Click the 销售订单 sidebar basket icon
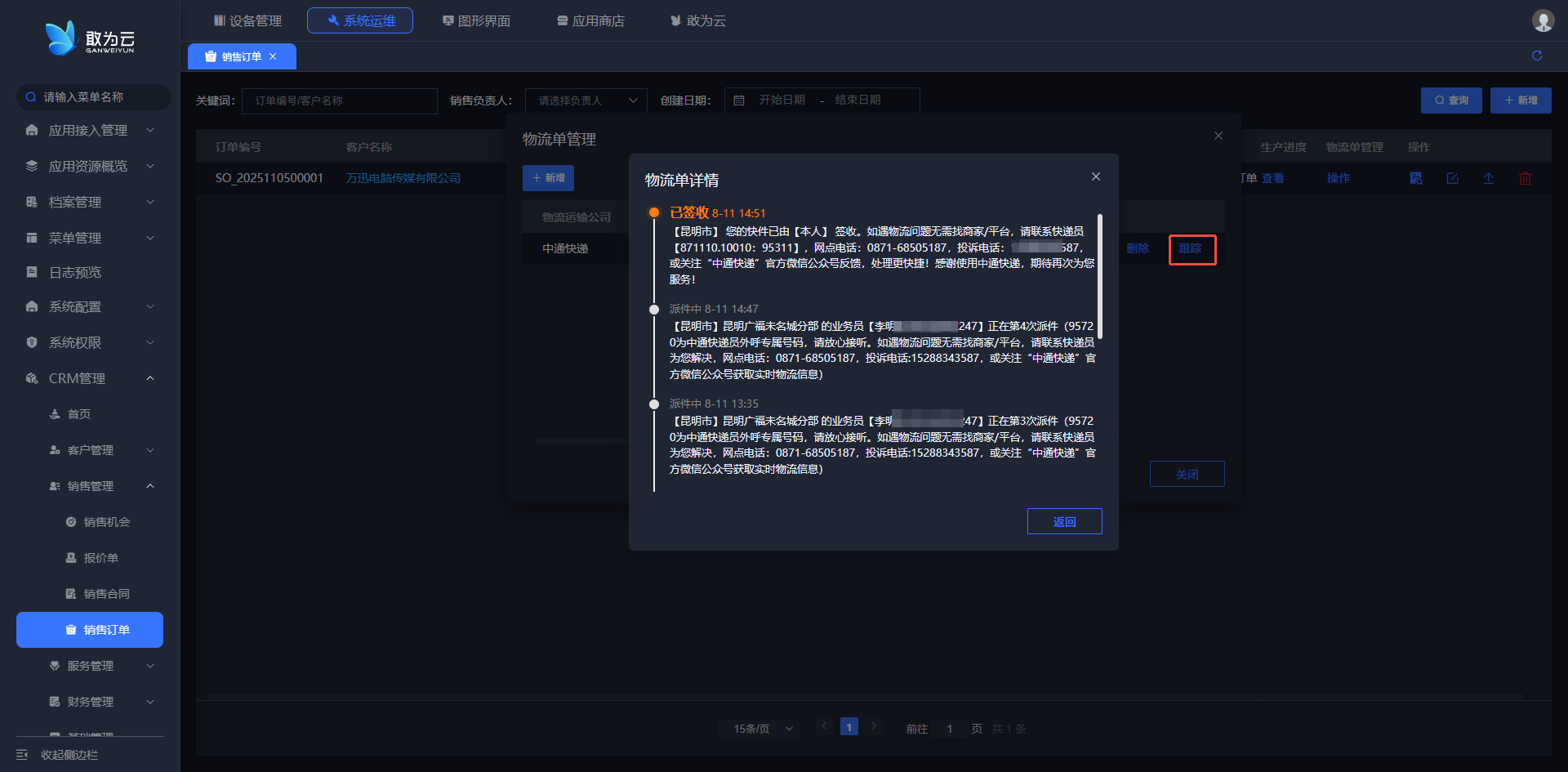The width and height of the screenshot is (1568, 772). (x=71, y=630)
